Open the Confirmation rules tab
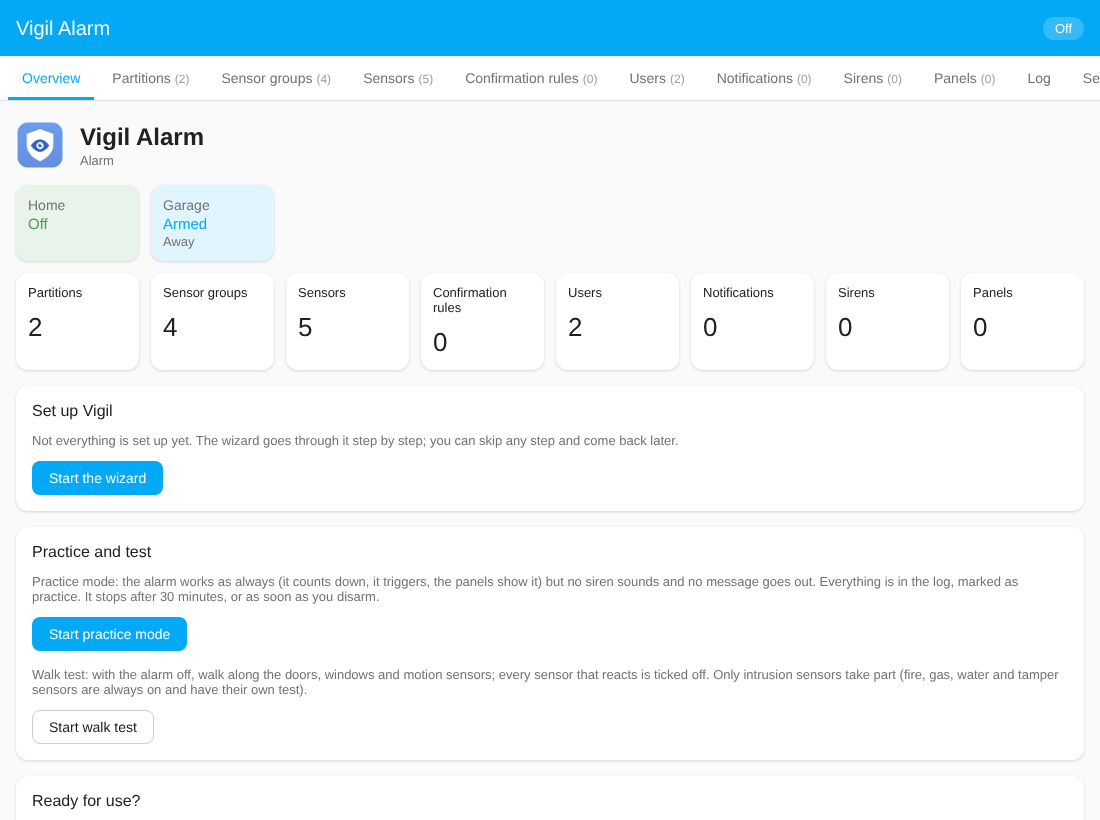Viewport: 1100px width, 820px height. 531,79
